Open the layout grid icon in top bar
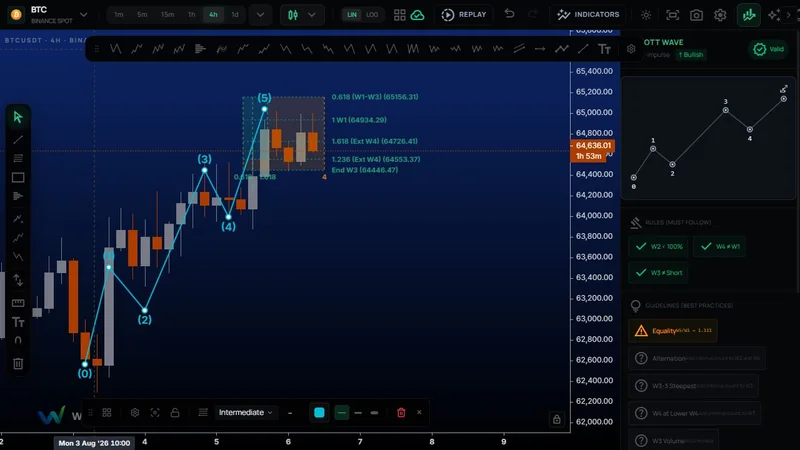This screenshot has width=800, height=450. pyautogui.click(x=399, y=15)
